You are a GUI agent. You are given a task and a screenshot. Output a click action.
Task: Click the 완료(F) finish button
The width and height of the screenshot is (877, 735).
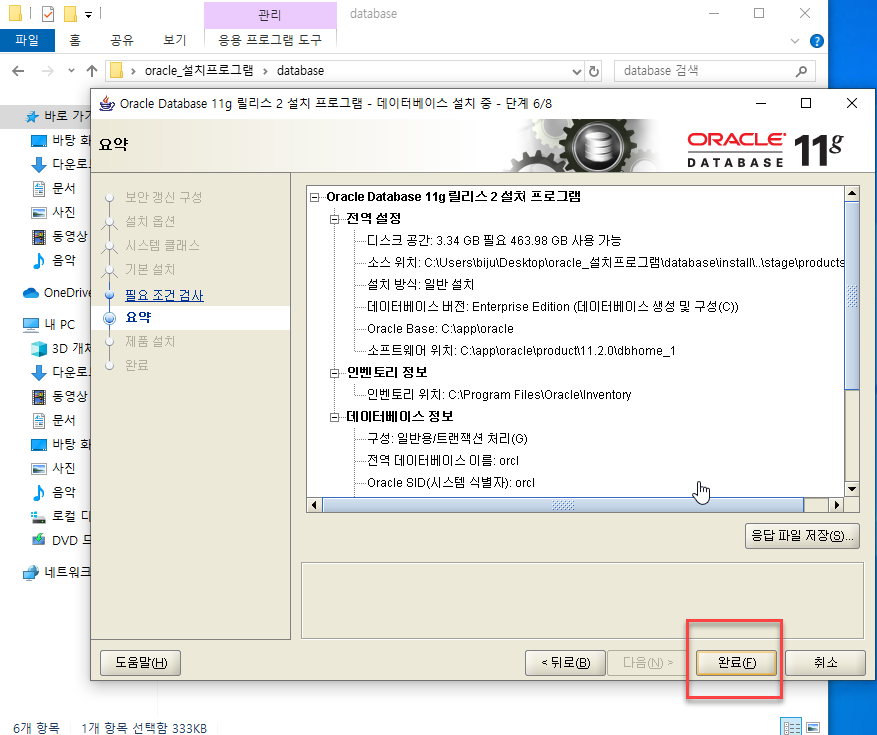(x=736, y=663)
